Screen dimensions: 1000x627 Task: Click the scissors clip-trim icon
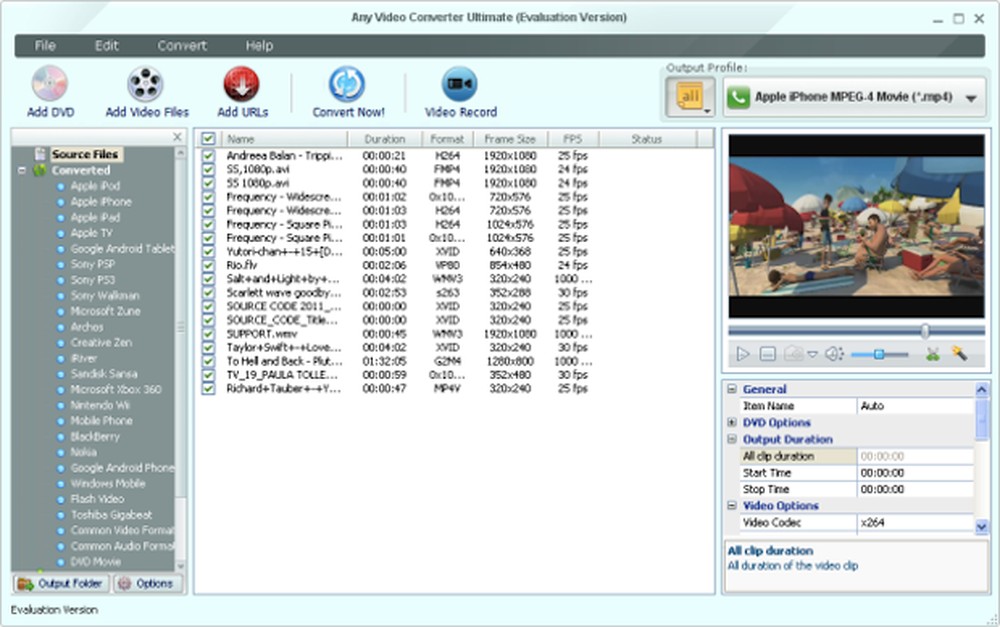point(933,353)
